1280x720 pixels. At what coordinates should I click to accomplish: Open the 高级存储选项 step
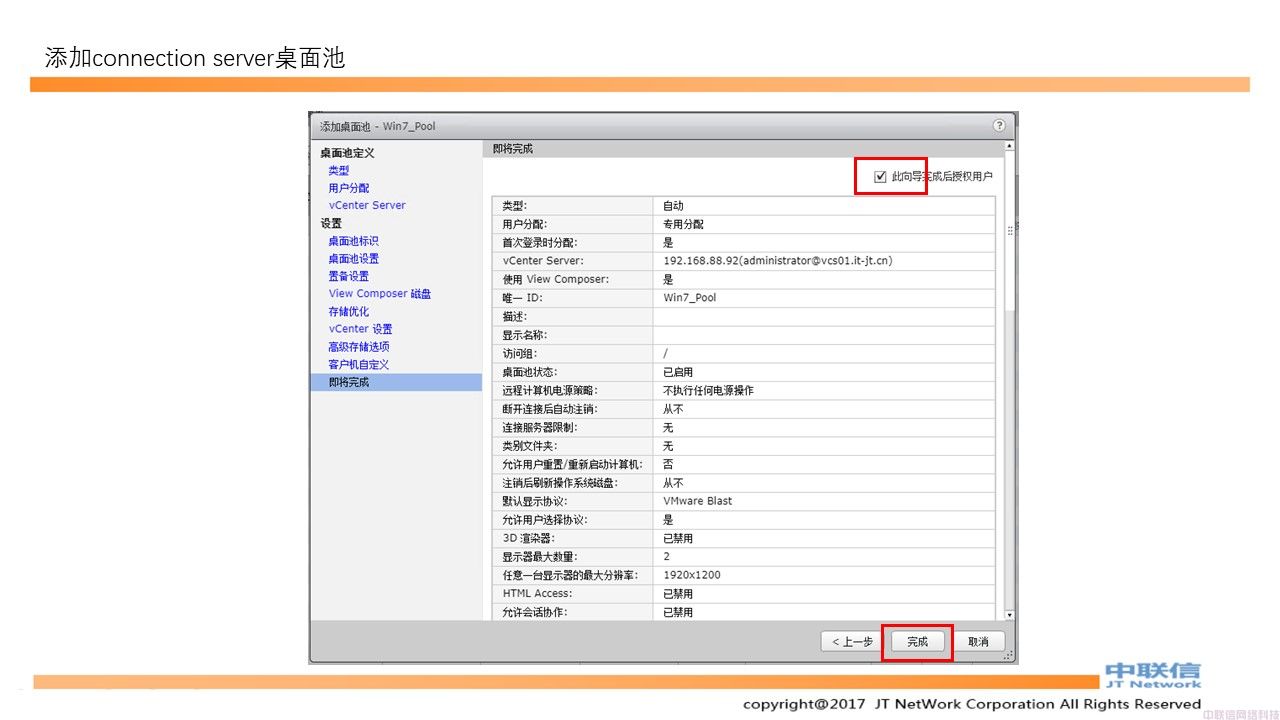click(358, 347)
